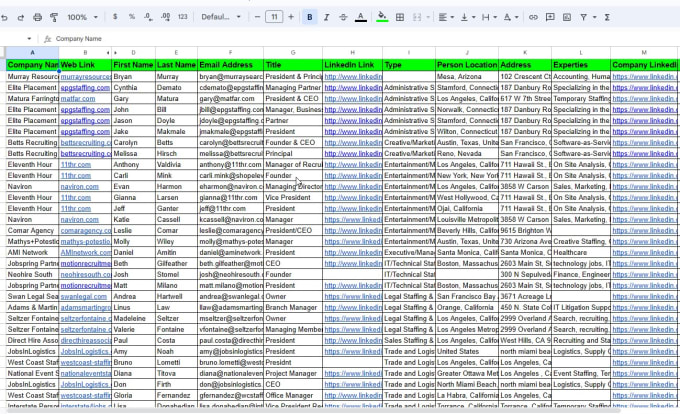Image resolution: width=680 pixels, height=414 pixels.
Task: Increase decimal places
Action: click(165, 17)
